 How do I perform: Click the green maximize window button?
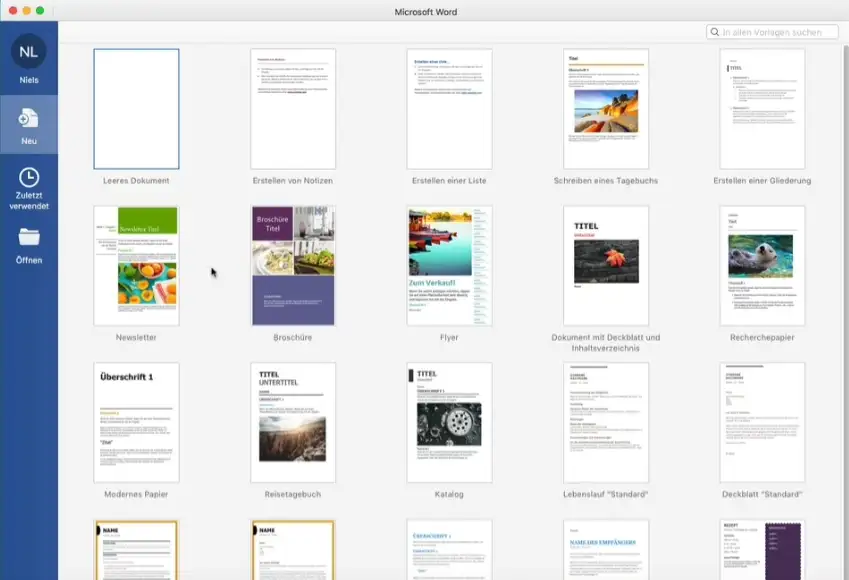[x=40, y=10]
